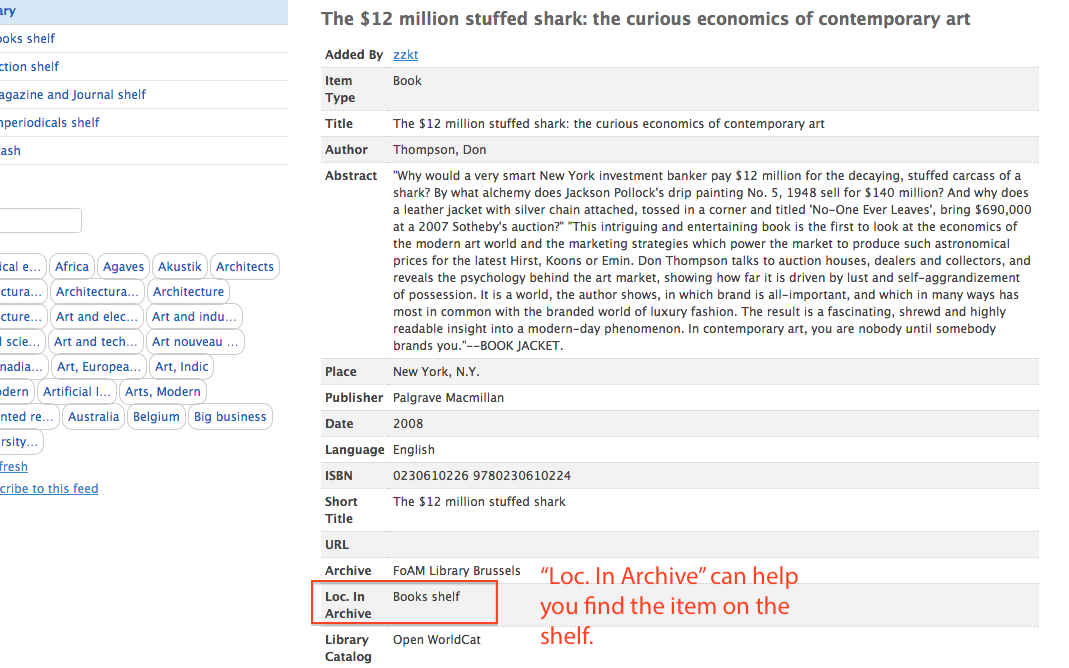The image size is (1069, 668).
Task: Select the Art and tech... tag
Action: (x=96, y=342)
